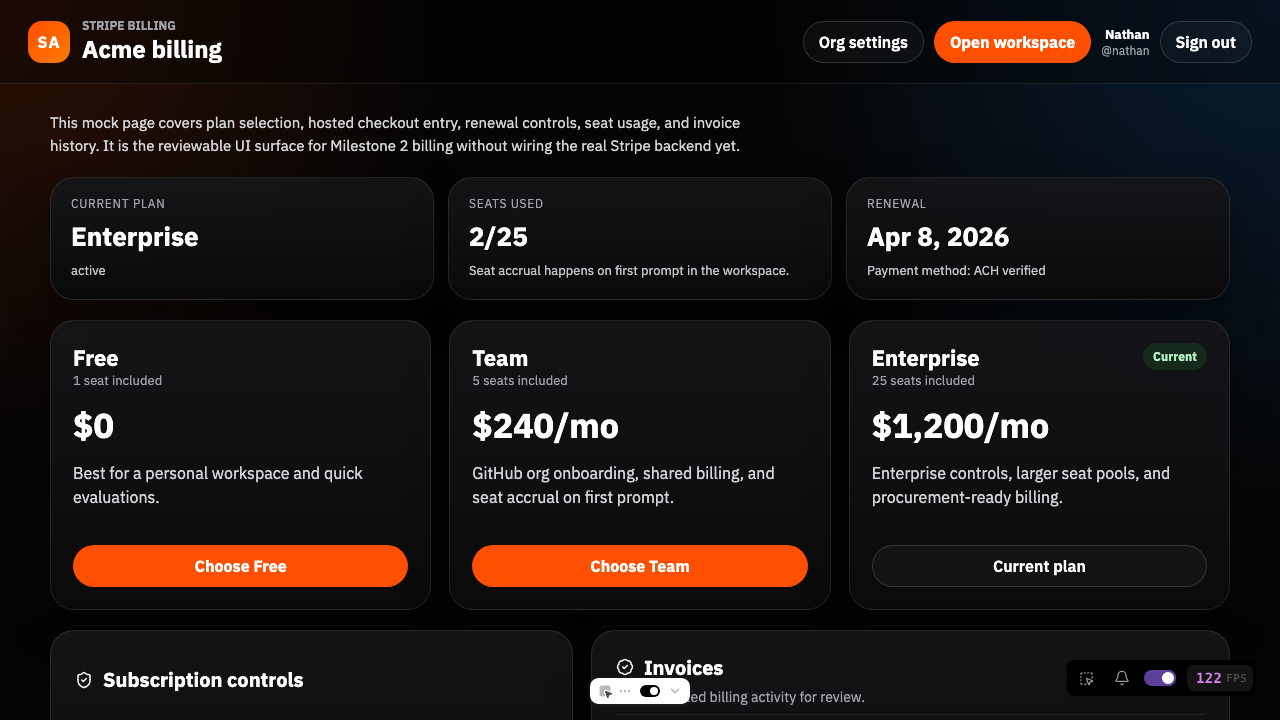Click the element selector icon in dark toolbar

click(1087, 678)
